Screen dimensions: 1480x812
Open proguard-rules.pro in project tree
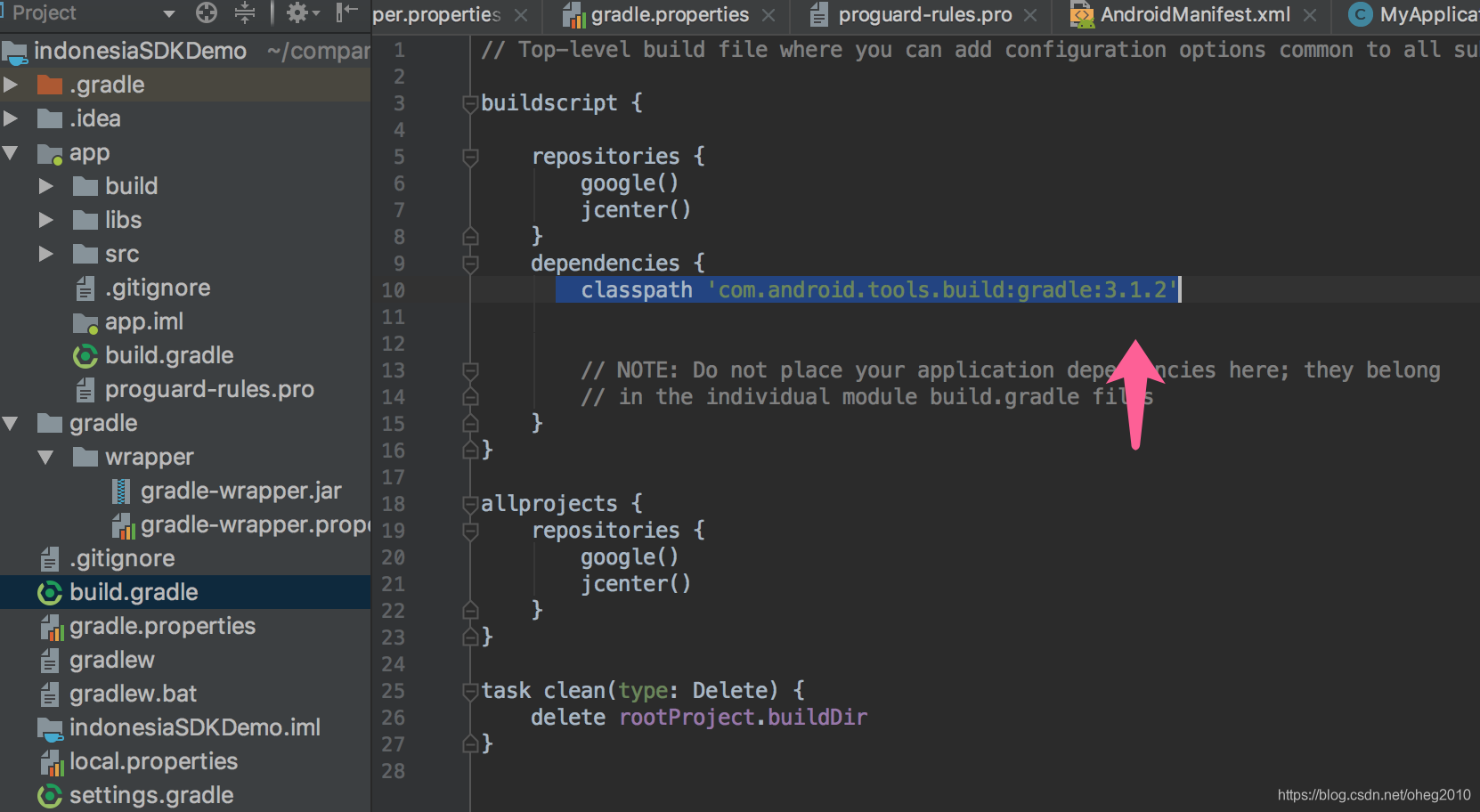point(209,389)
